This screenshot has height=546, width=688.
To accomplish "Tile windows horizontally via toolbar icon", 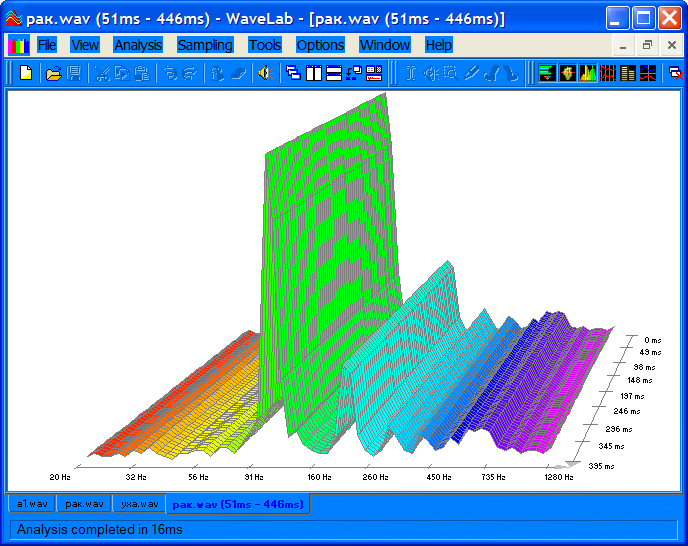I will pyautogui.click(x=334, y=73).
